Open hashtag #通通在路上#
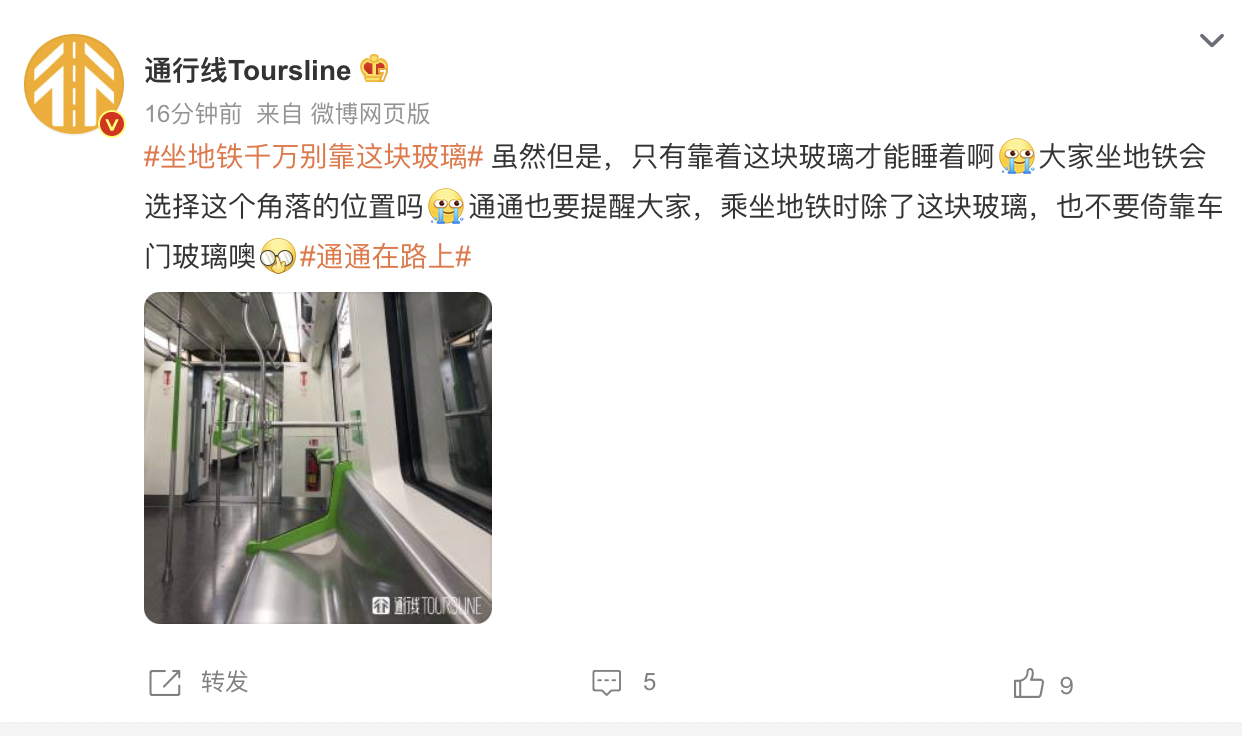Image resolution: width=1242 pixels, height=736 pixels. [x=385, y=257]
